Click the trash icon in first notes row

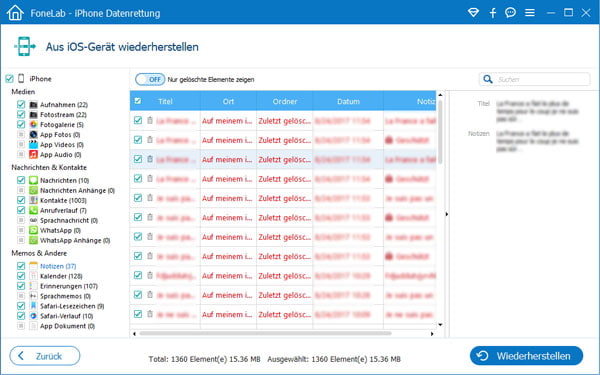(x=150, y=120)
